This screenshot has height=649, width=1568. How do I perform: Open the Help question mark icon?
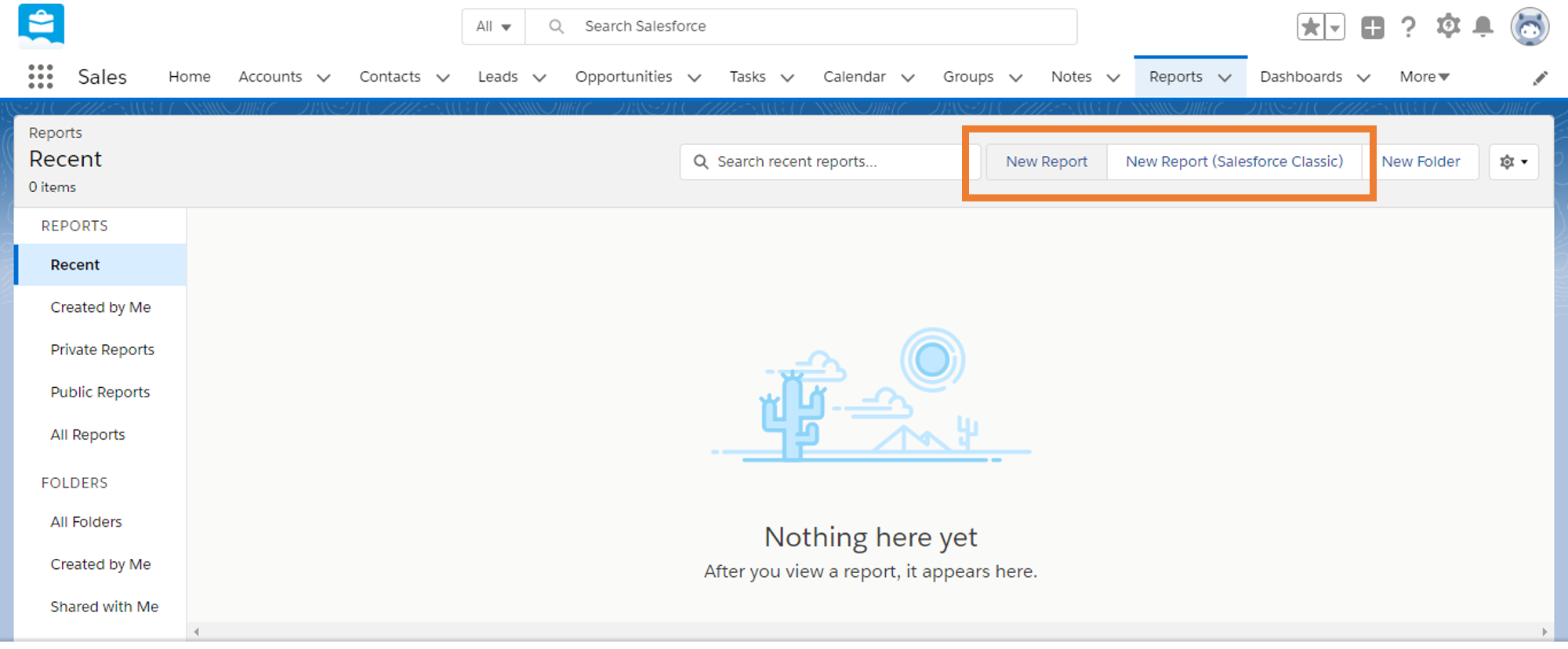tap(1409, 27)
